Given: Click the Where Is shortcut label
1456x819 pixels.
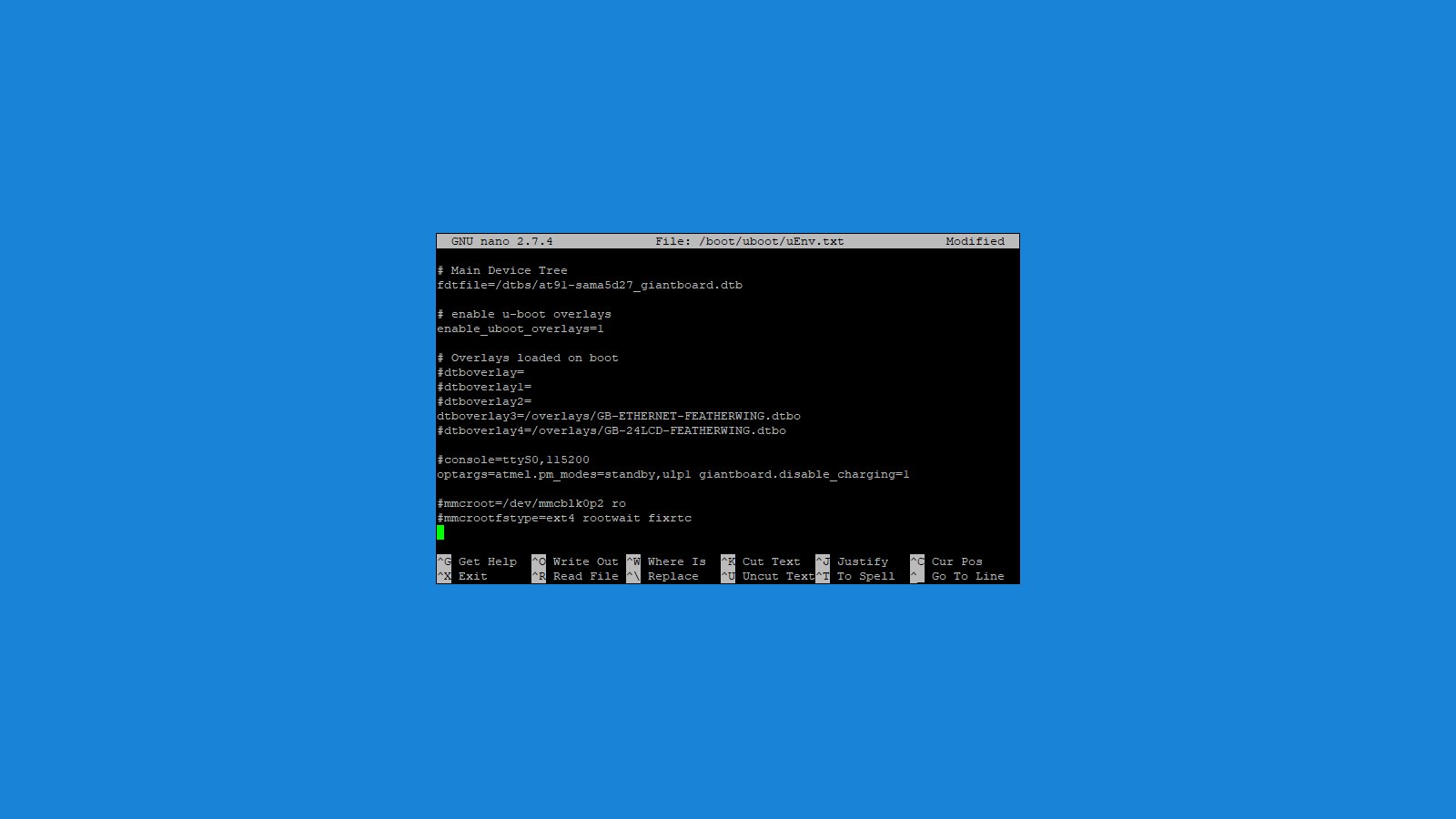Looking at the screenshot, I should [677, 561].
